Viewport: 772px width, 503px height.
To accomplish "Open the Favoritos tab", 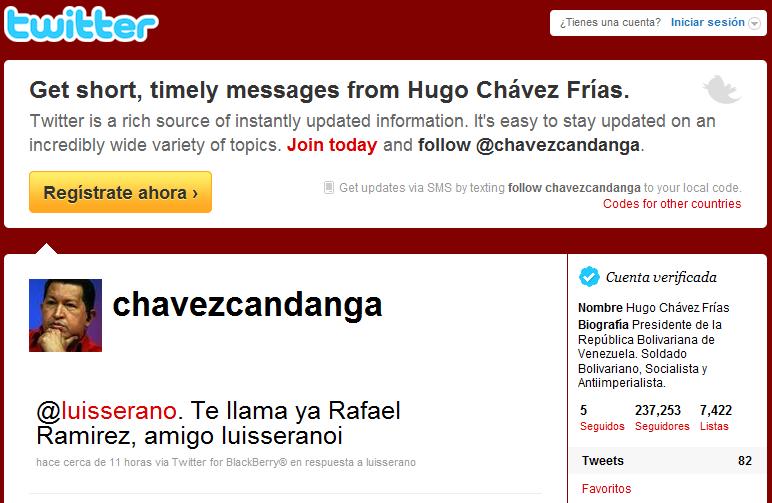I will click(607, 489).
